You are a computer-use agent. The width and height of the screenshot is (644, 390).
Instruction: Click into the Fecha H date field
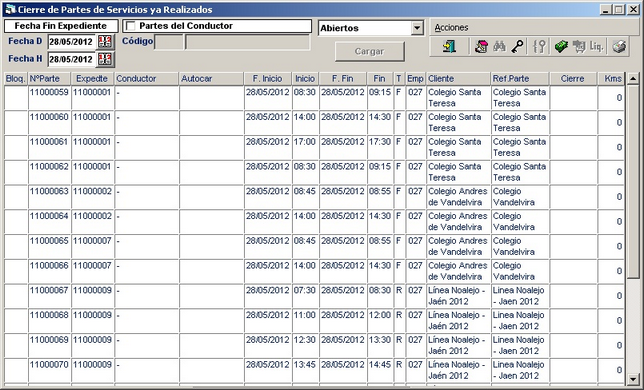[x=72, y=59]
